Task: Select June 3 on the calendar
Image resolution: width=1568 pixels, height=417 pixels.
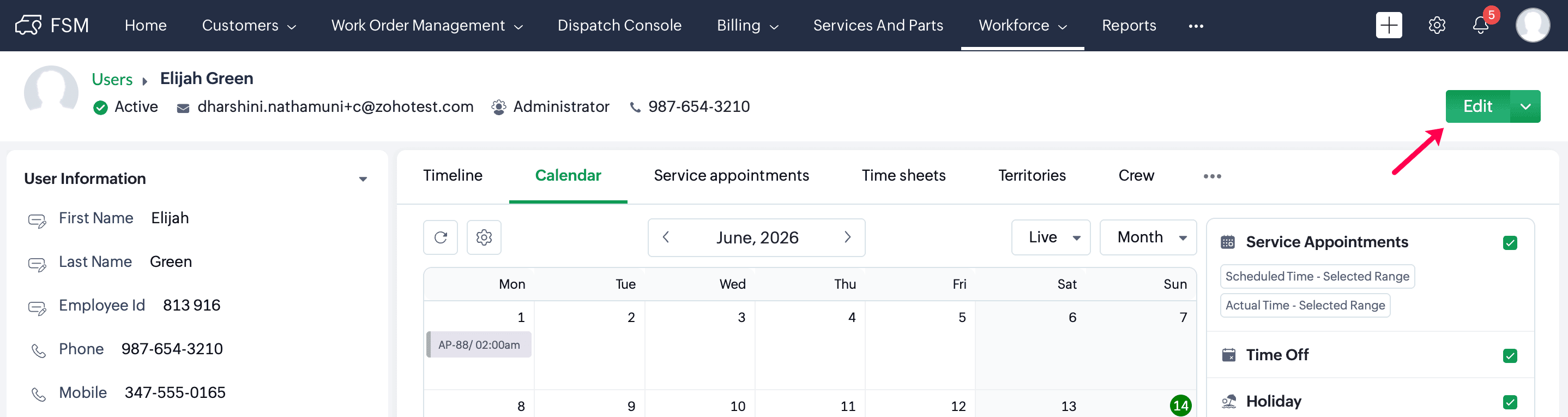Action: point(741,317)
